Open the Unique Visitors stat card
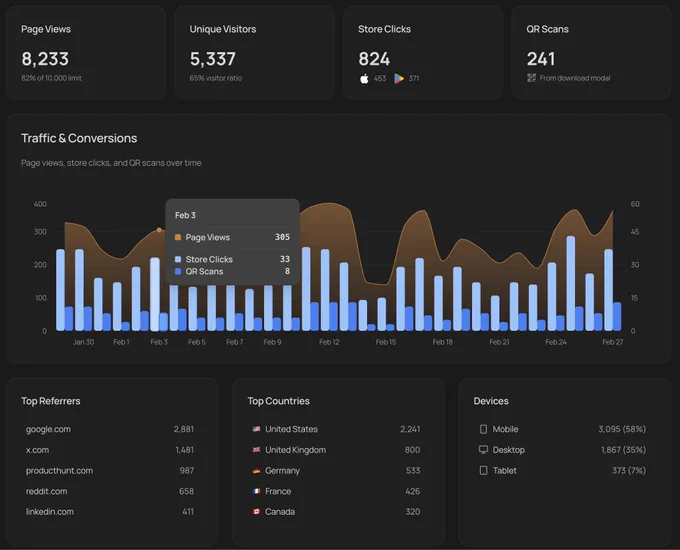This screenshot has width=680, height=550. (x=254, y=52)
